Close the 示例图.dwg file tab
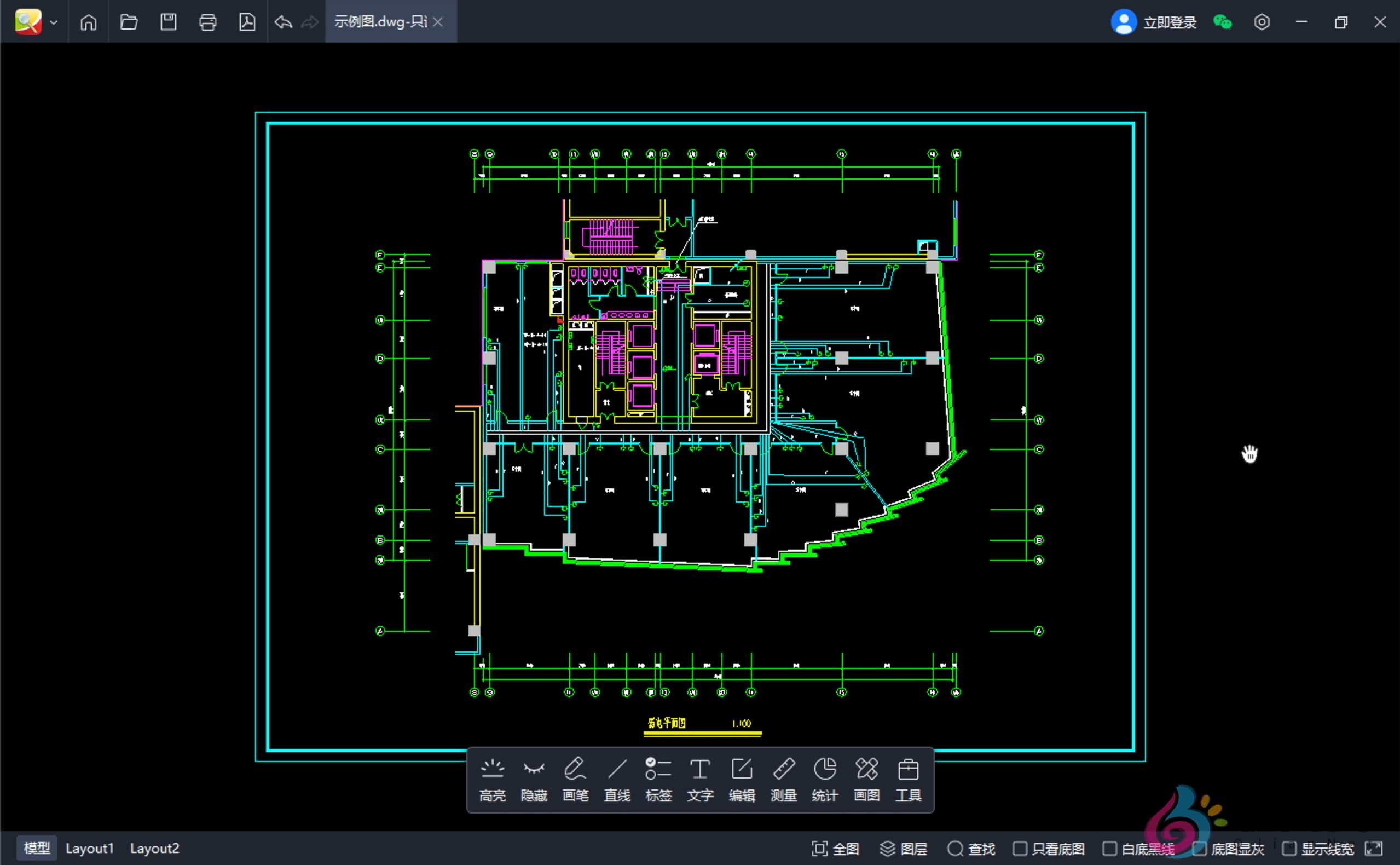1400x865 pixels. pos(438,22)
